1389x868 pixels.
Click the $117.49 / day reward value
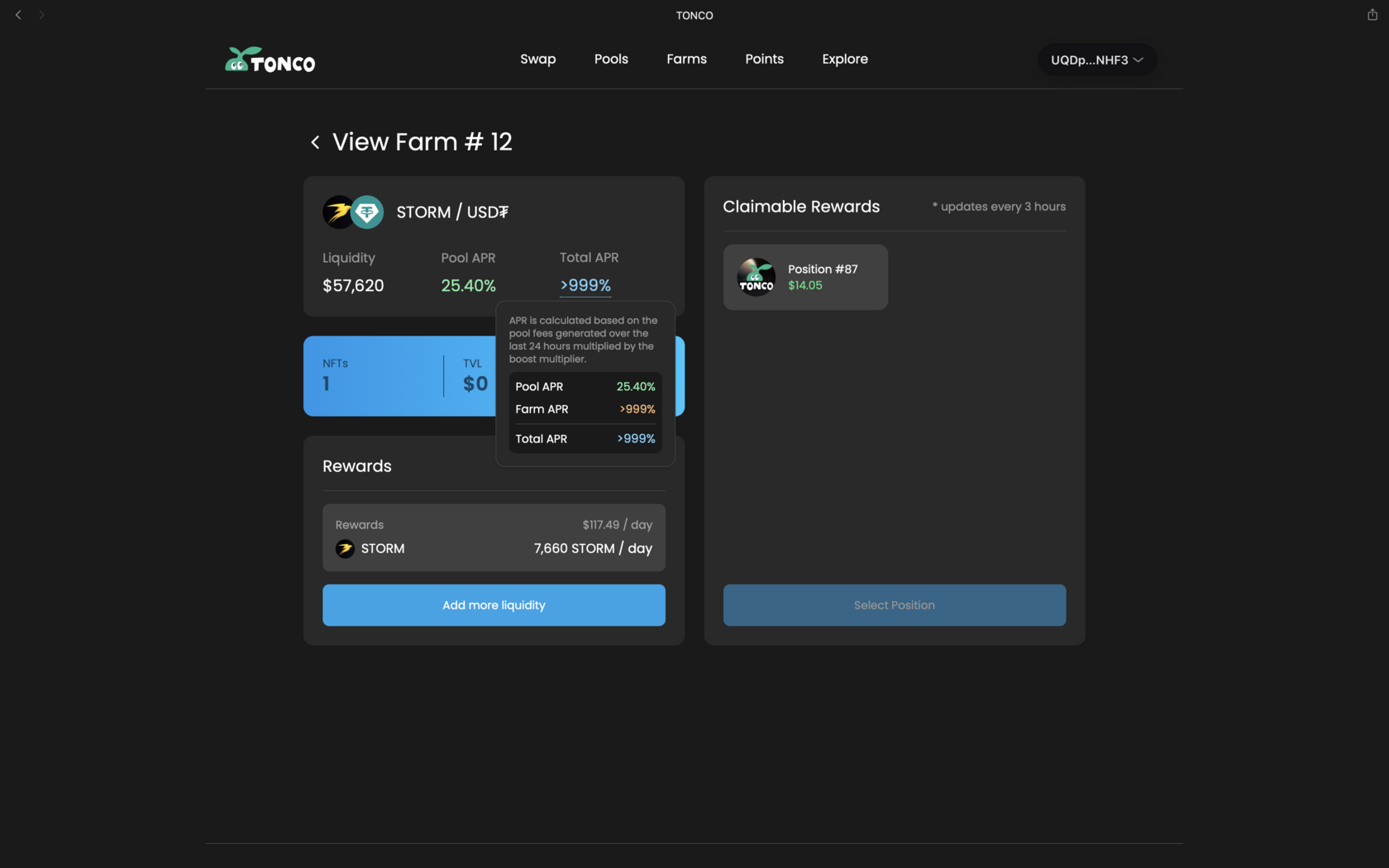click(x=618, y=525)
